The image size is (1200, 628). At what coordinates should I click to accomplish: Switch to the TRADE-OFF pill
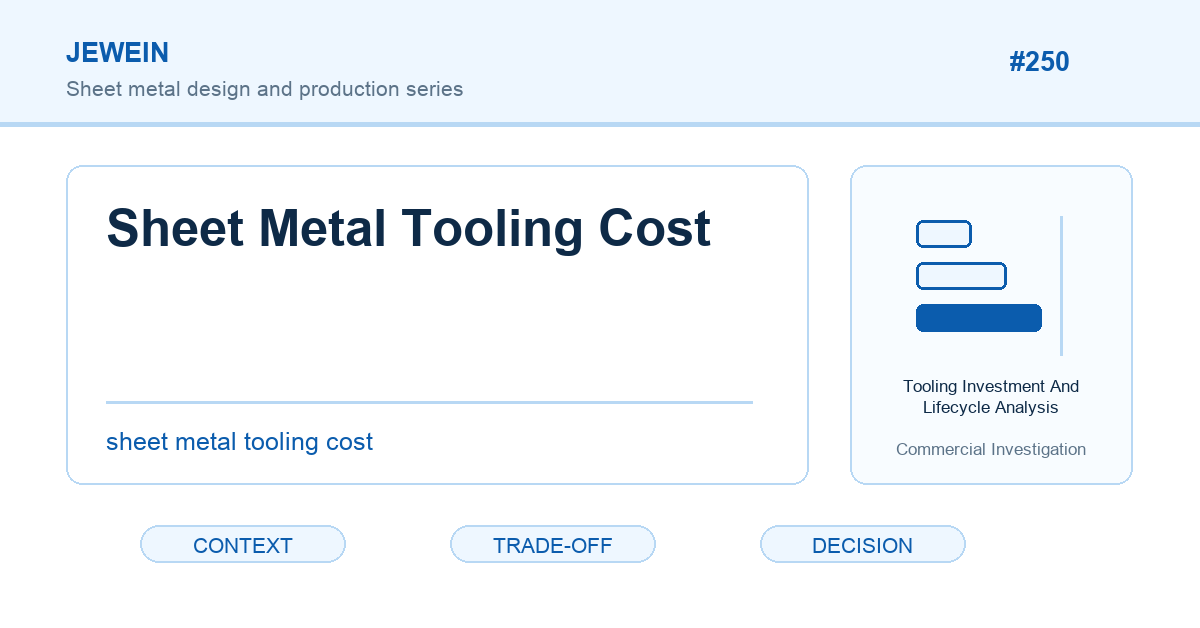[553, 545]
